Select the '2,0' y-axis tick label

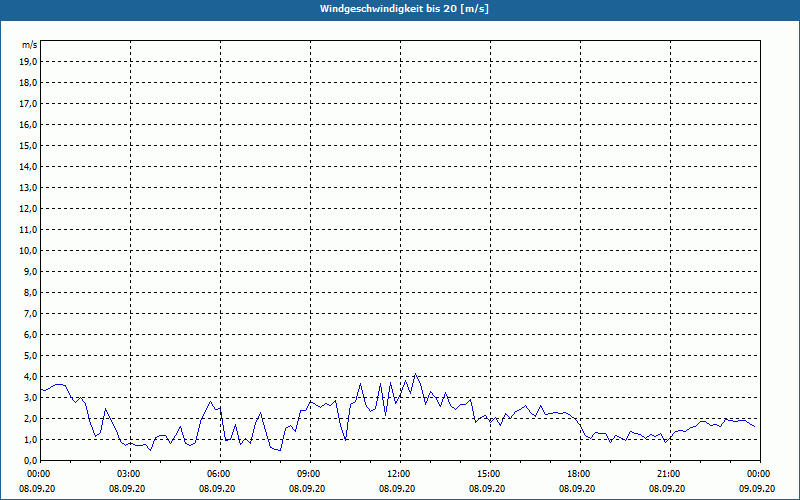pyautogui.click(x=32, y=418)
